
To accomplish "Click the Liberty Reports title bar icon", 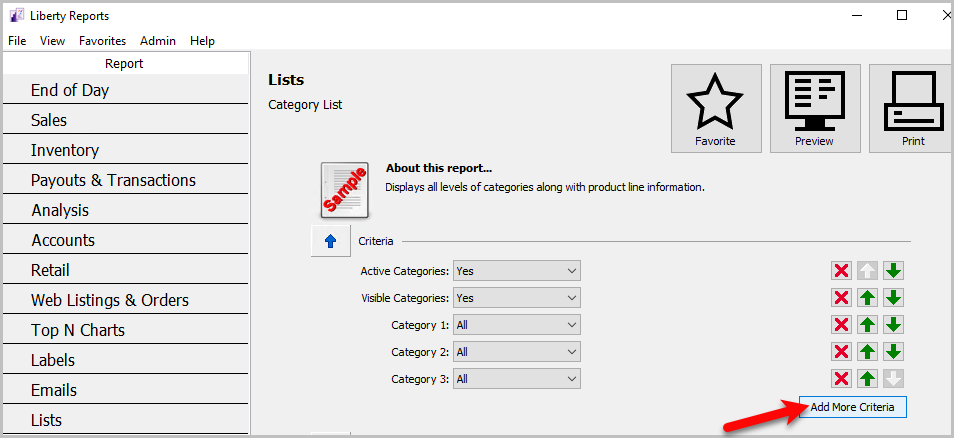I will pos(16,16).
